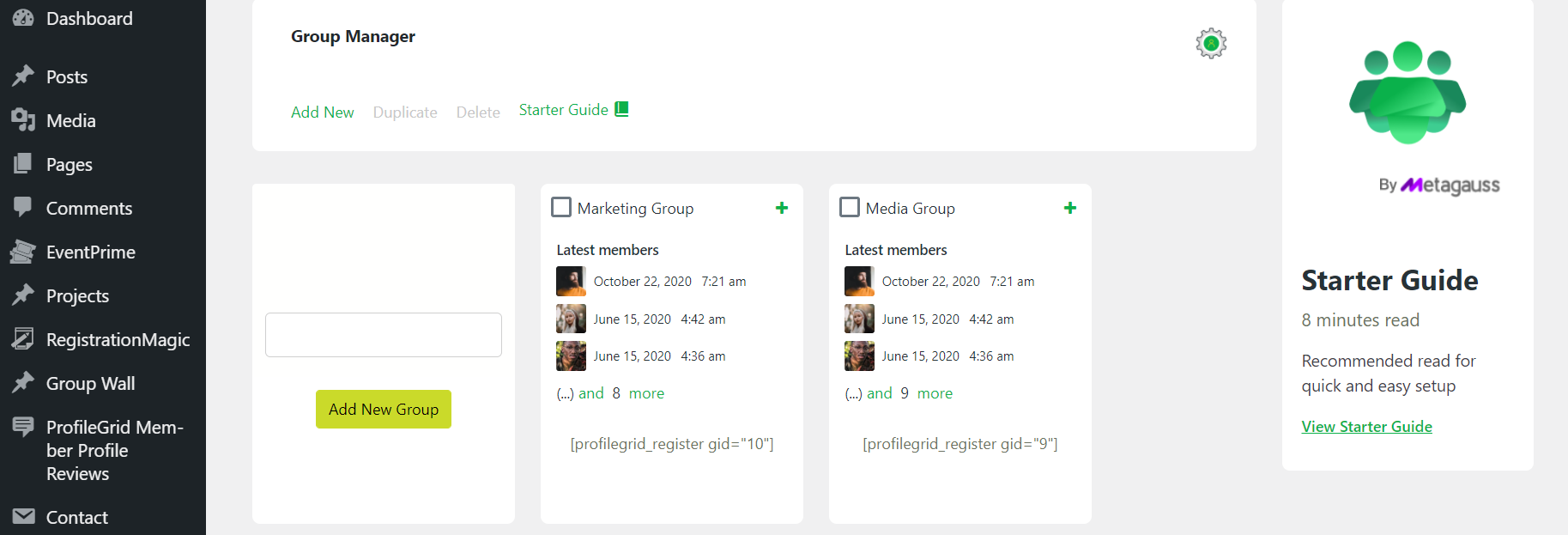Click the Dashboard palette icon in sidebar

click(23, 18)
